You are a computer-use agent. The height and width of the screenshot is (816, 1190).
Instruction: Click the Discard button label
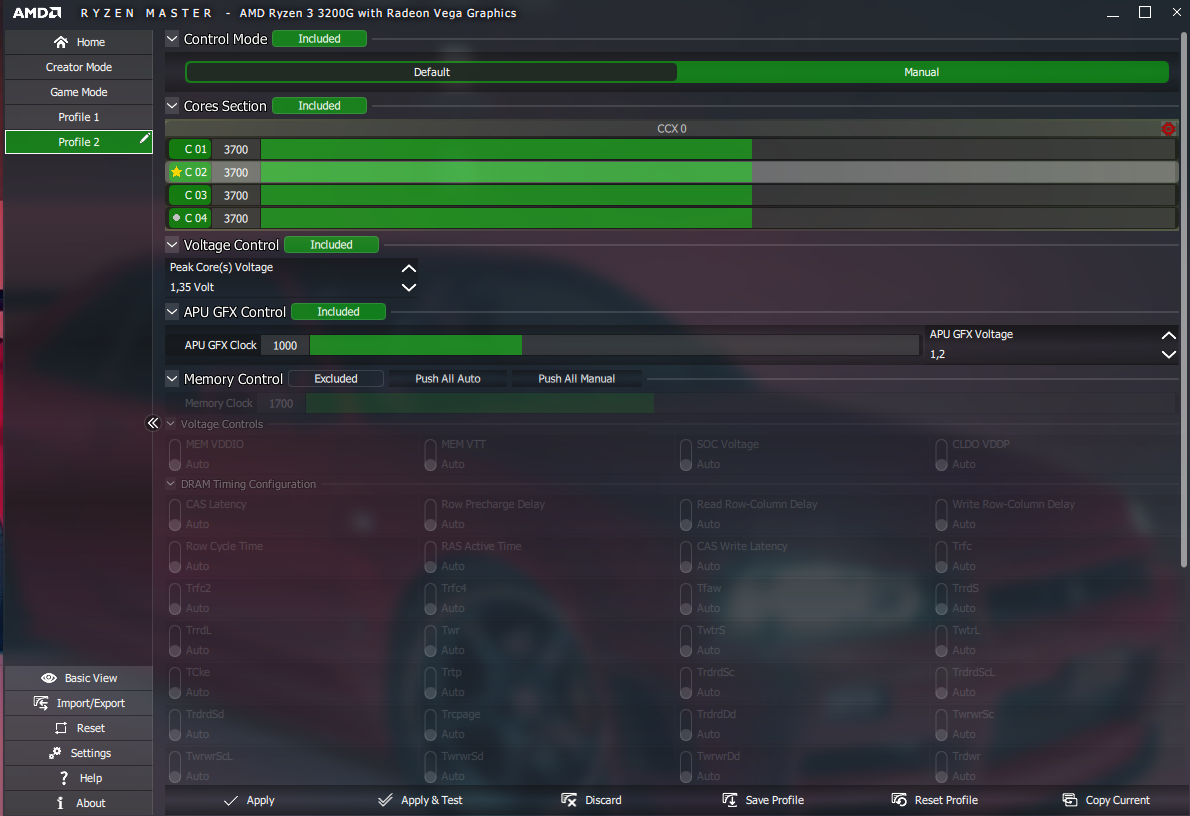click(603, 800)
